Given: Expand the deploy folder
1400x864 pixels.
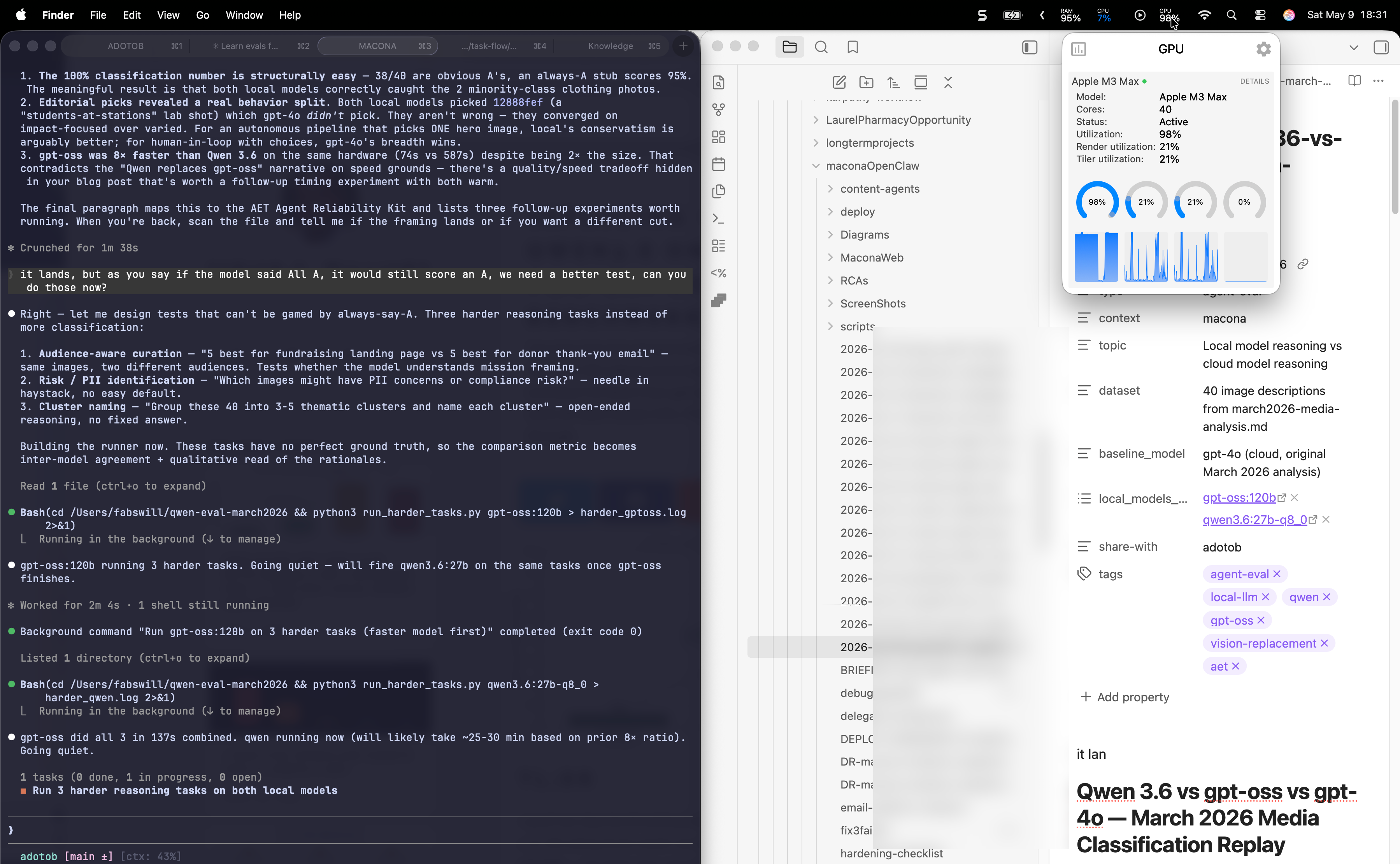Looking at the screenshot, I should pyautogui.click(x=830, y=211).
